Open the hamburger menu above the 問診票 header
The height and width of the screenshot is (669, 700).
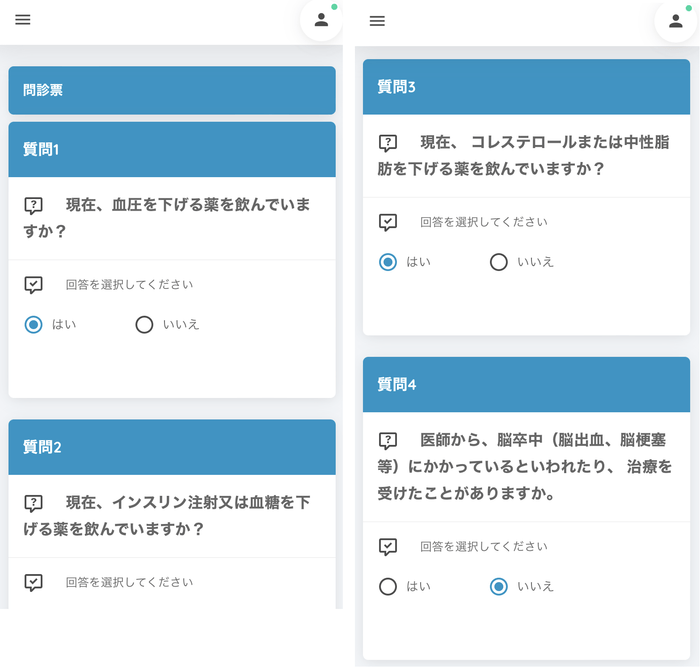coord(23,20)
